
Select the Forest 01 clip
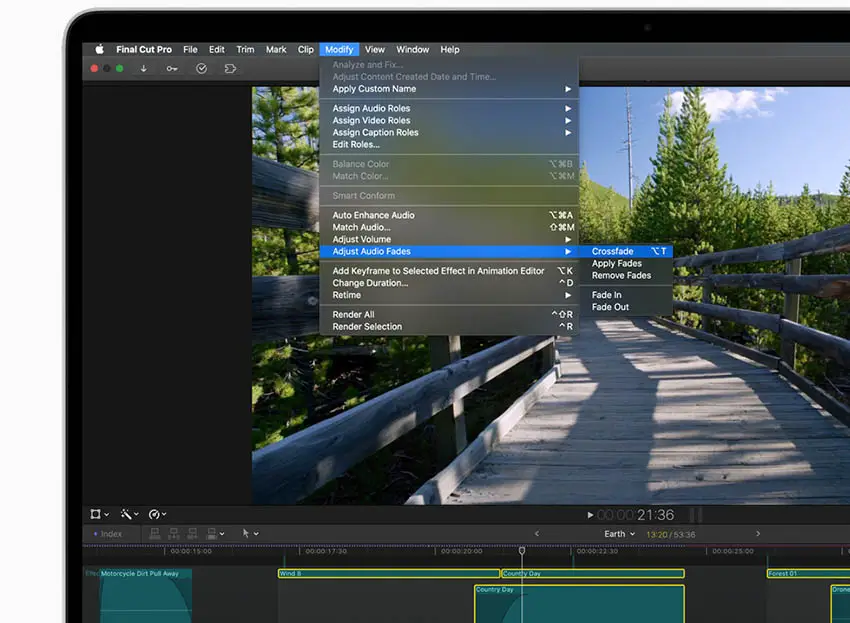point(808,574)
